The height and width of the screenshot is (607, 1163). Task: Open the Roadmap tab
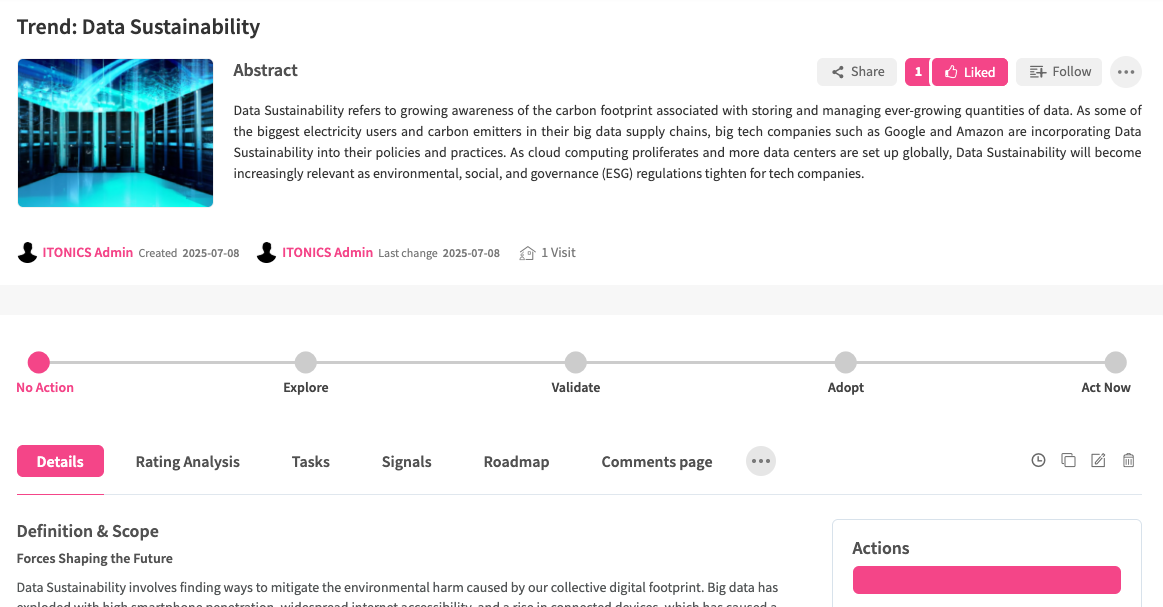point(516,461)
